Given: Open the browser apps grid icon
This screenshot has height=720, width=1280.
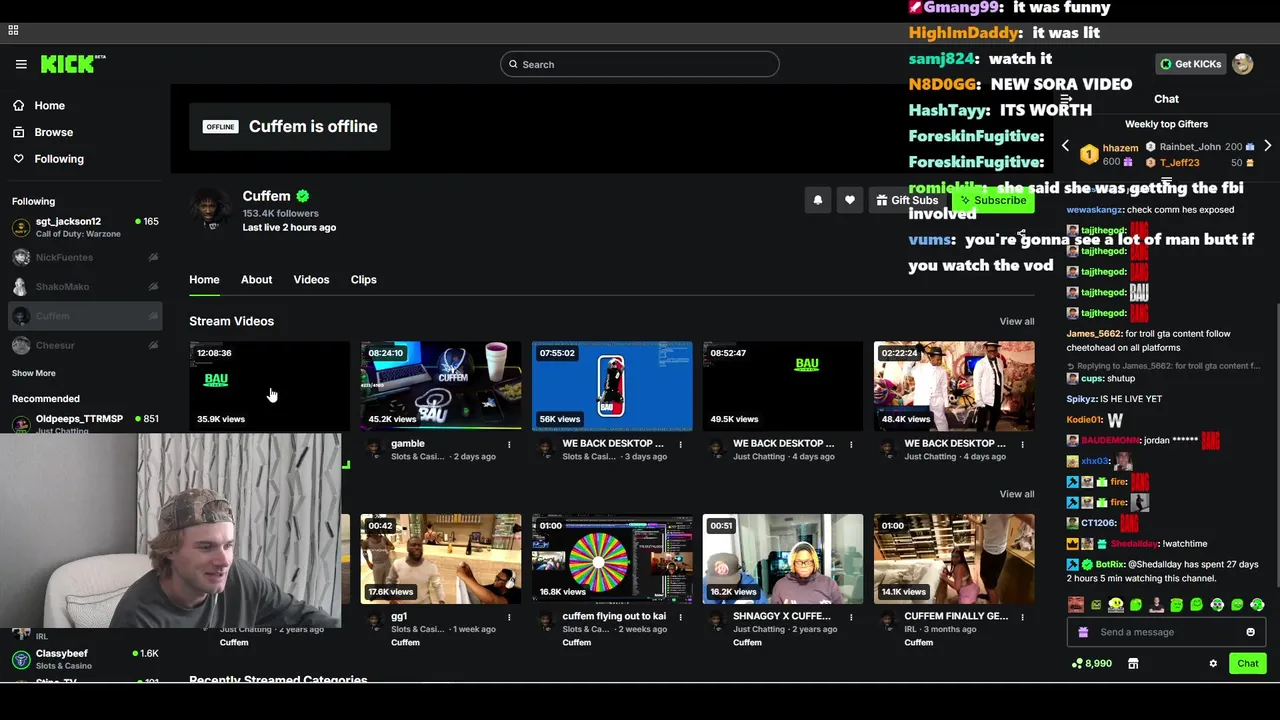Looking at the screenshot, I should point(13,30).
